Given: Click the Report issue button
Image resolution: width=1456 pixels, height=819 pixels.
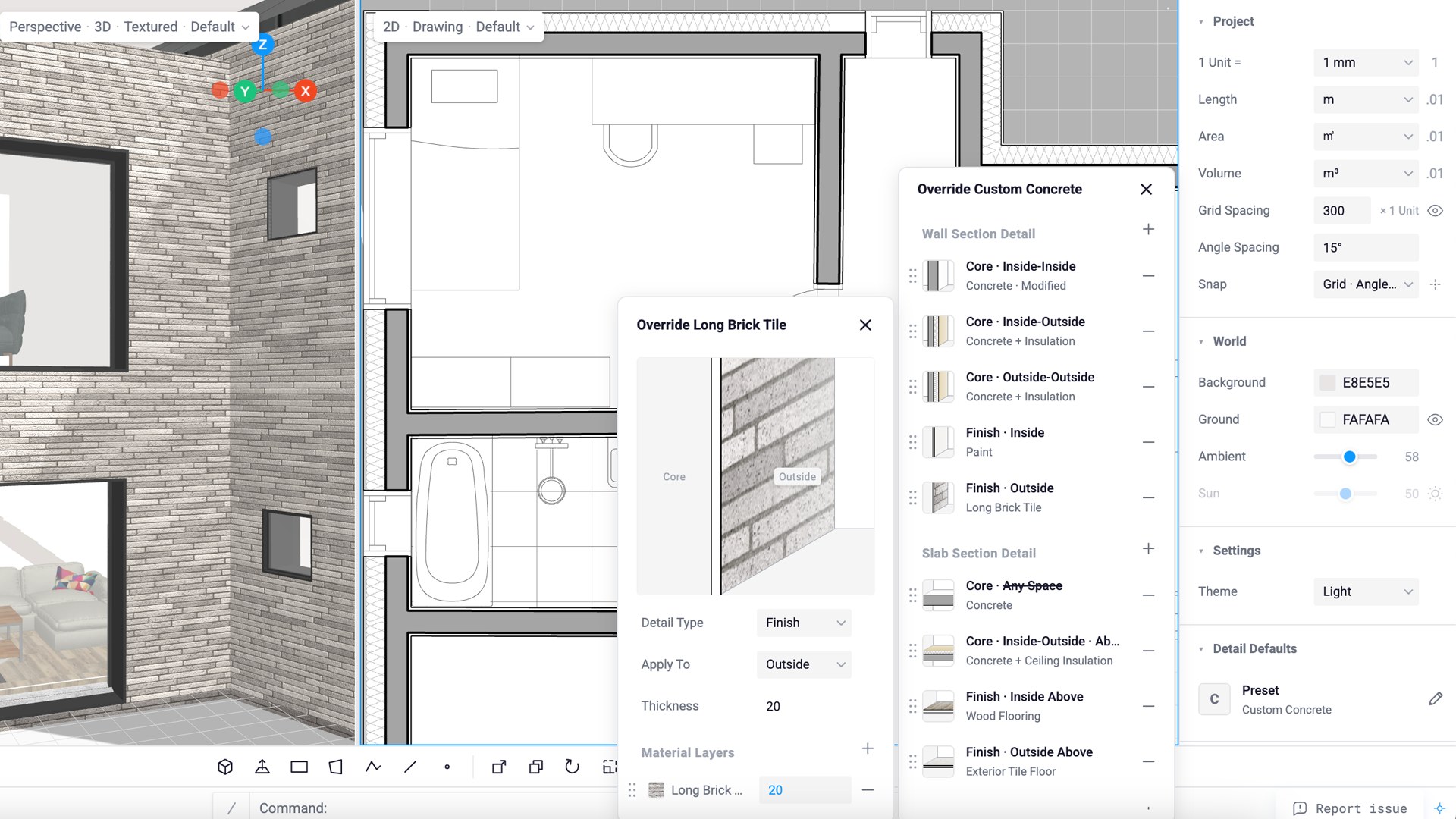Looking at the screenshot, I should [1350, 808].
